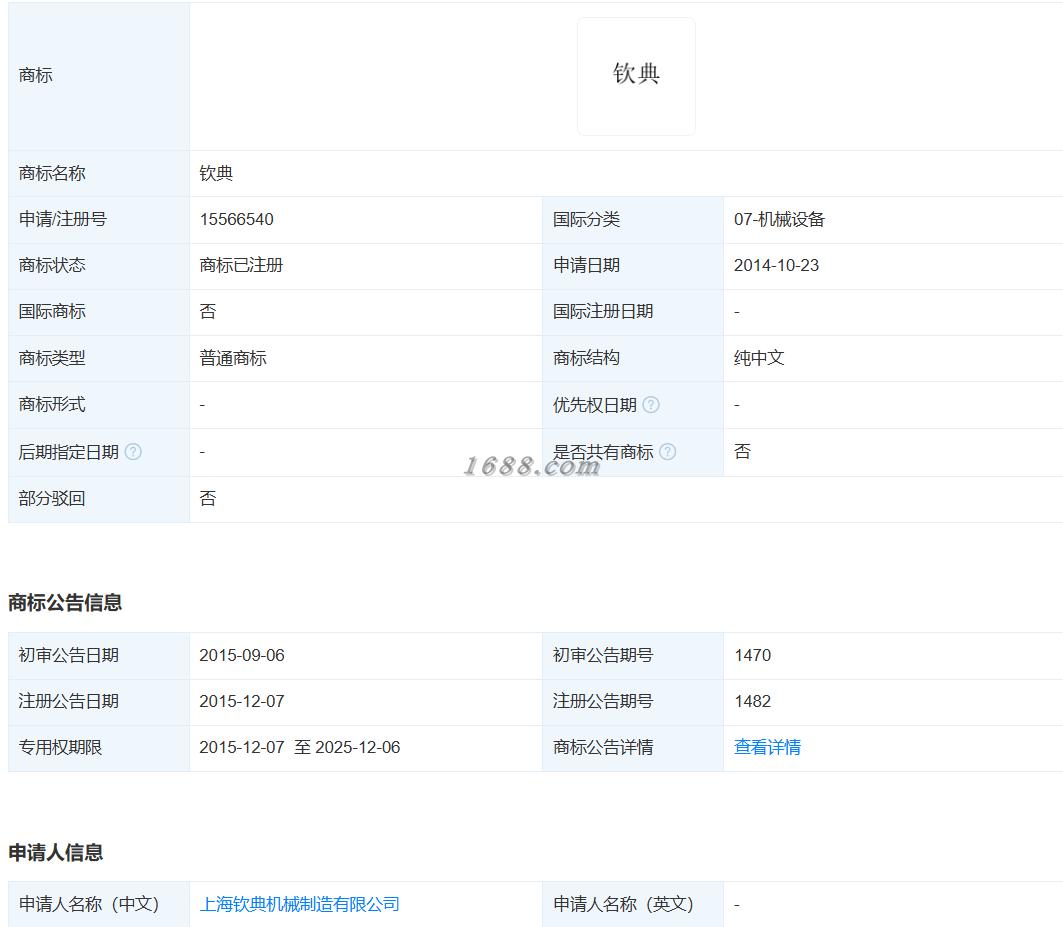This screenshot has width=1063, height=927.
Task: Open applicant 上海钦典机械制造有限公司 link
Action: pos(300,904)
